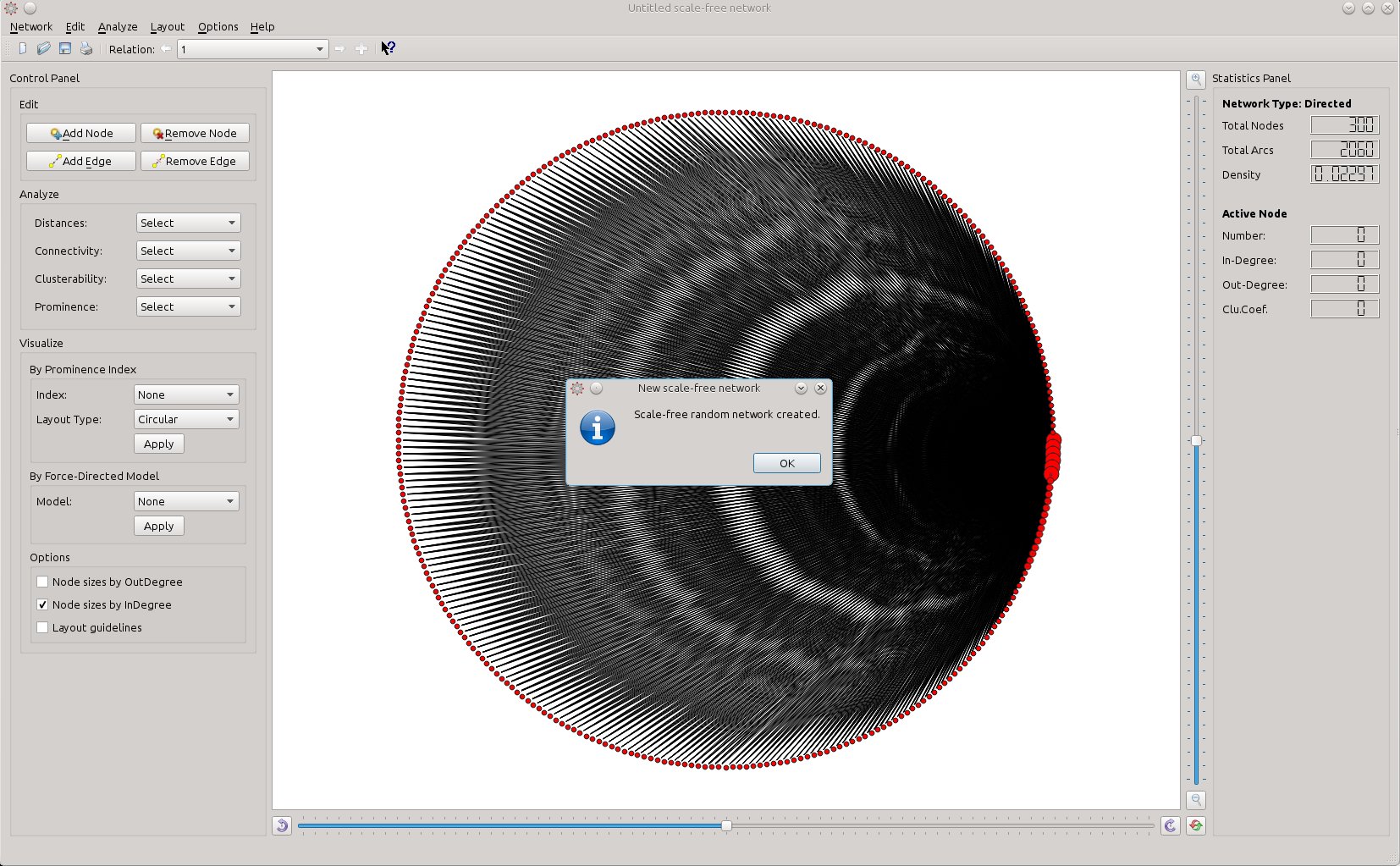Image resolution: width=1400 pixels, height=866 pixels.
Task: Open the Options menu
Action: (218, 26)
